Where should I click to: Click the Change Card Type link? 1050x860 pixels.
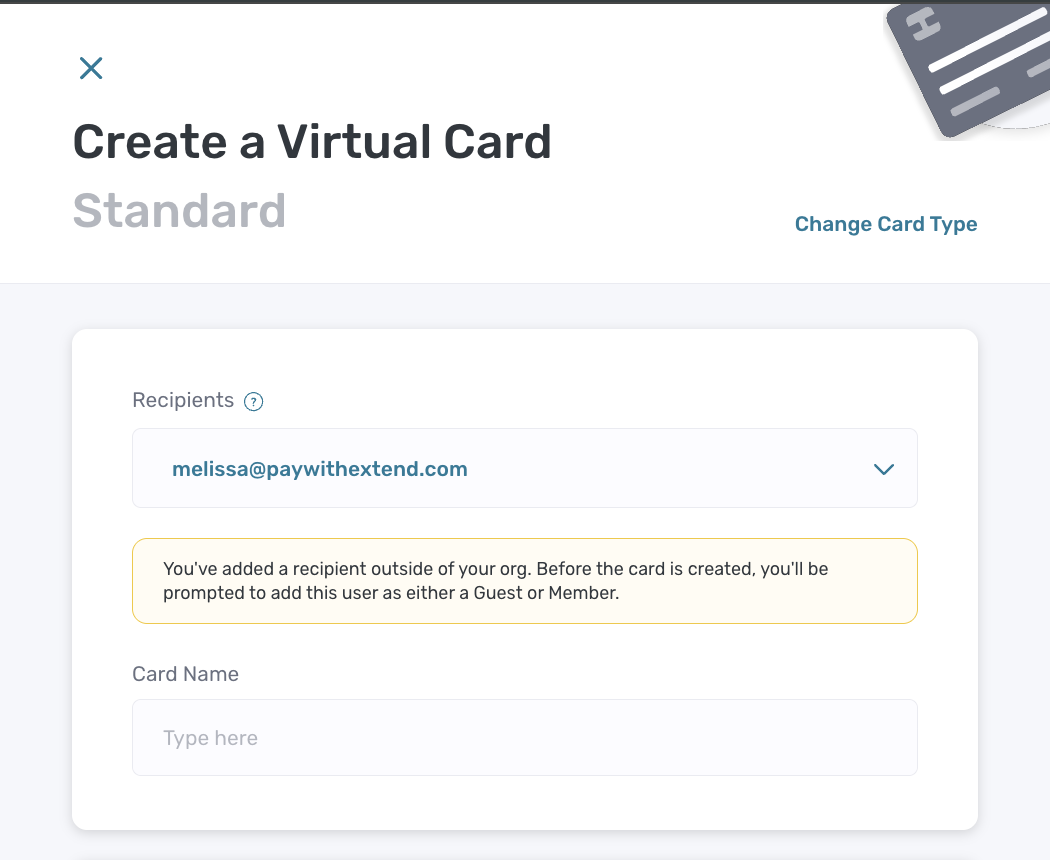886,224
